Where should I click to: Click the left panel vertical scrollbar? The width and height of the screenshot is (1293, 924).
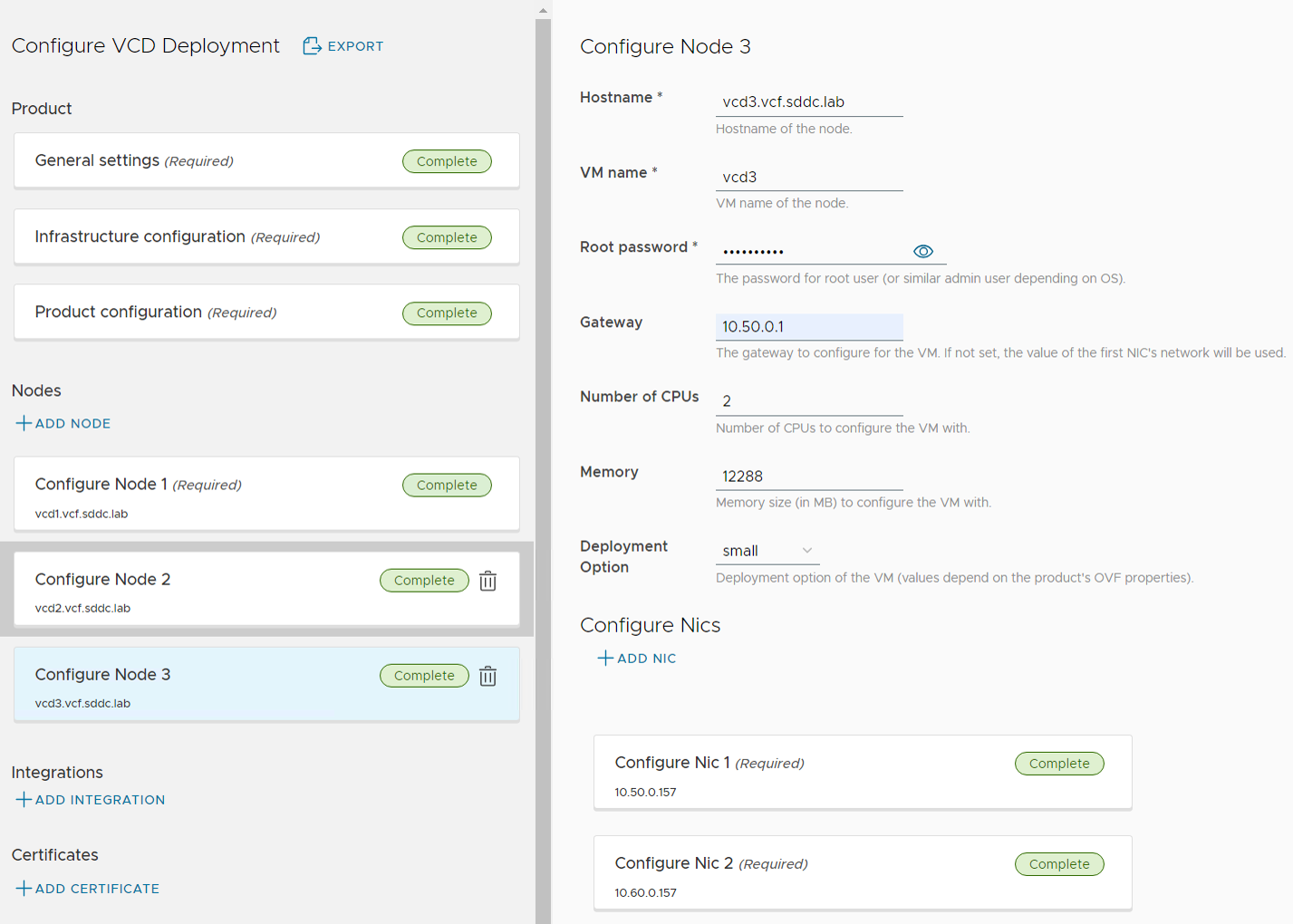coord(543,453)
